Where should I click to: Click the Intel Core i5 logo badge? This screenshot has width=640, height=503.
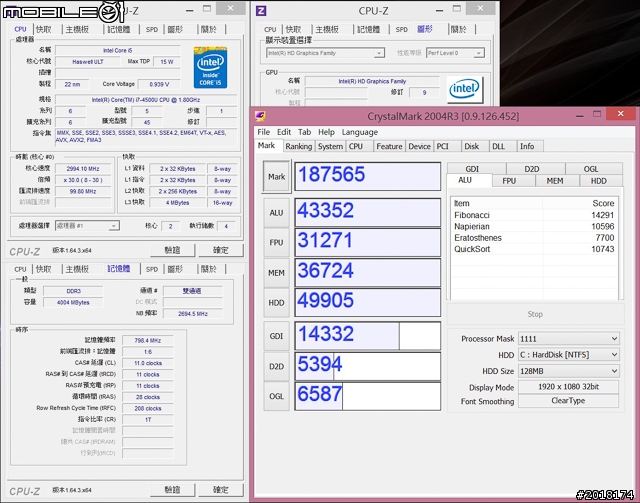[x=210, y=67]
